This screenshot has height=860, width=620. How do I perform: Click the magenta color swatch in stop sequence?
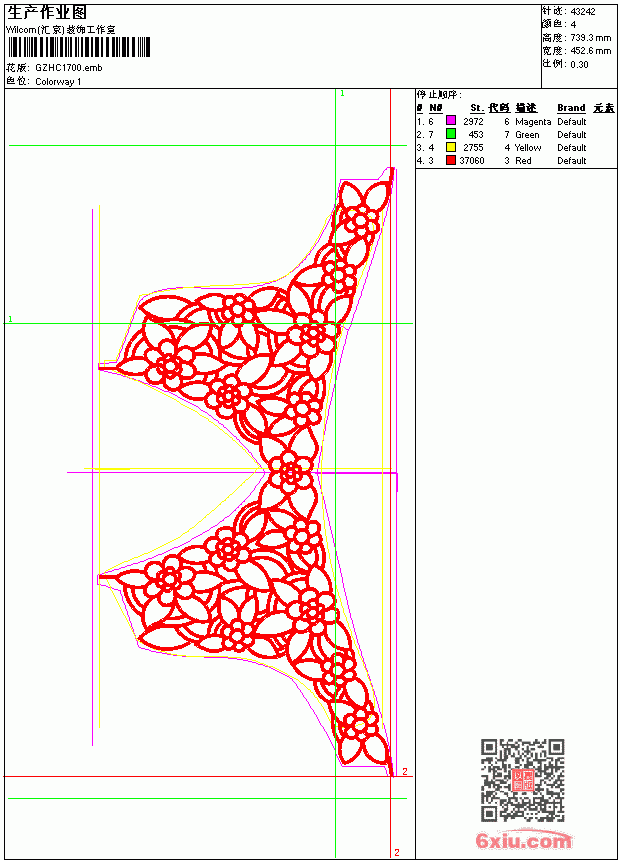(x=450, y=121)
